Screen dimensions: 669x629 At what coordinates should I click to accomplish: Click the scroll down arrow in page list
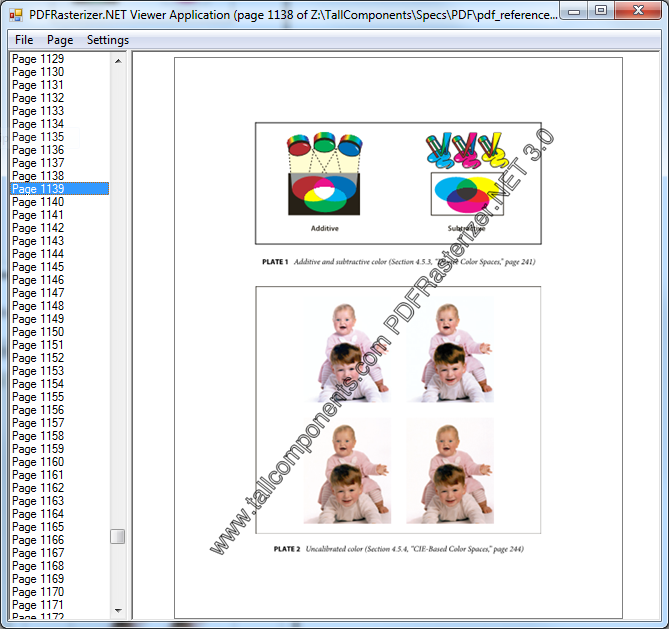(x=118, y=611)
